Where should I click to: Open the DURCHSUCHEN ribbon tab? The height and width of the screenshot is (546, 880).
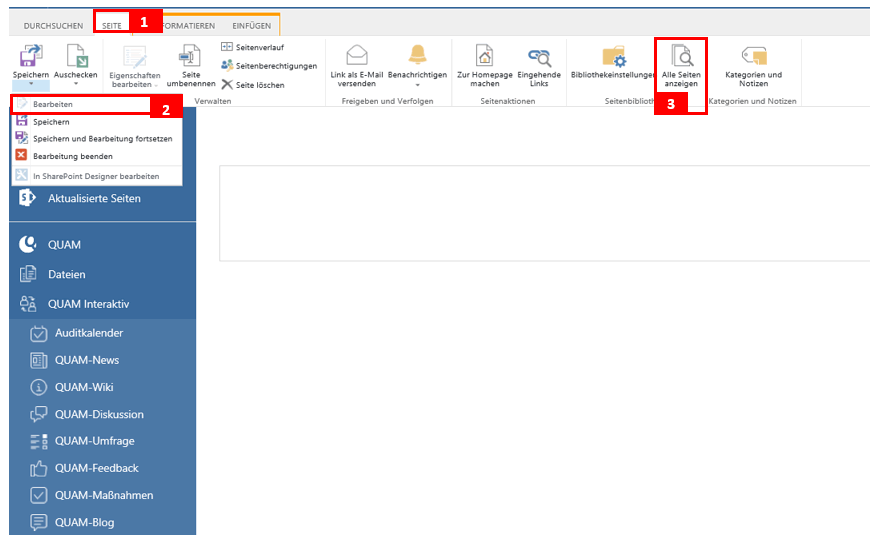53,26
